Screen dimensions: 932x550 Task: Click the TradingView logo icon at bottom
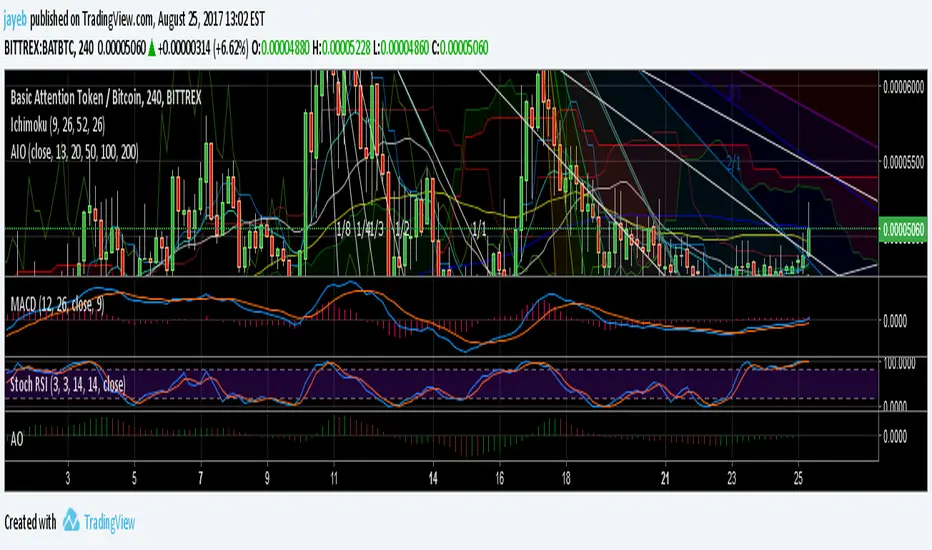(71, 520)
